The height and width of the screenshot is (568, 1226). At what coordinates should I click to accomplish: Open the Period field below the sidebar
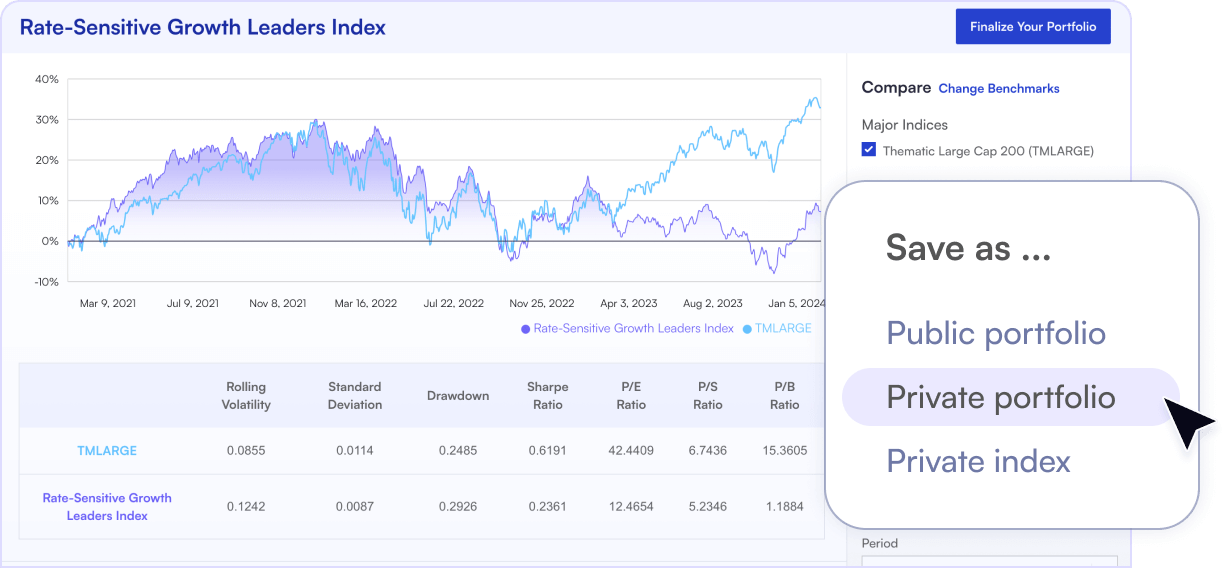(989, 561)
